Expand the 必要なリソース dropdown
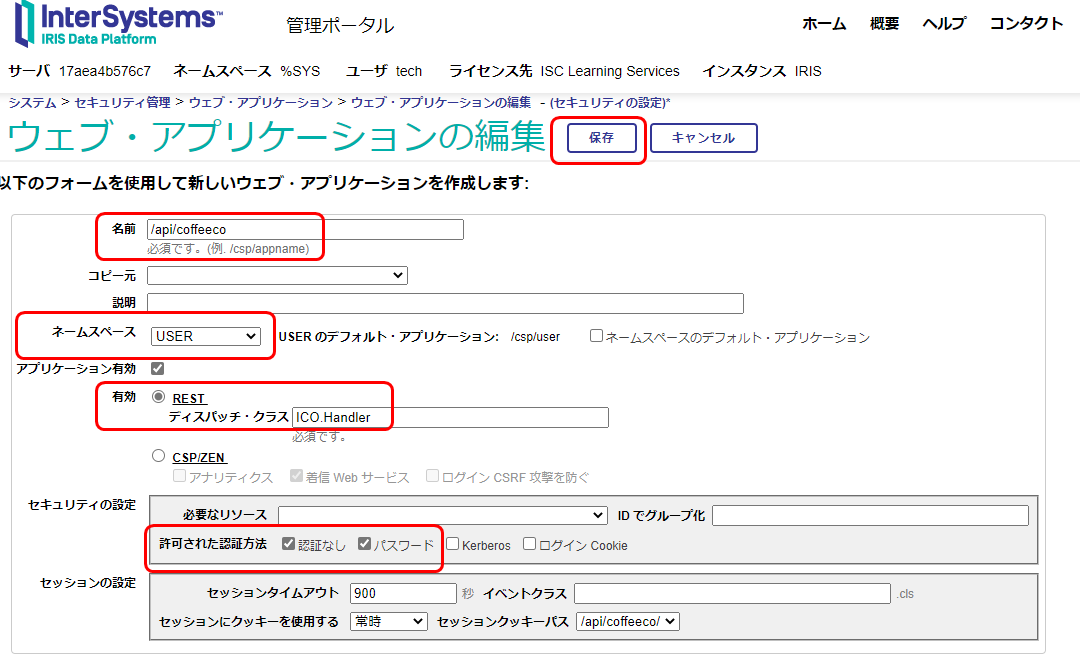1080x670 pixels. (x=442, y=515)
